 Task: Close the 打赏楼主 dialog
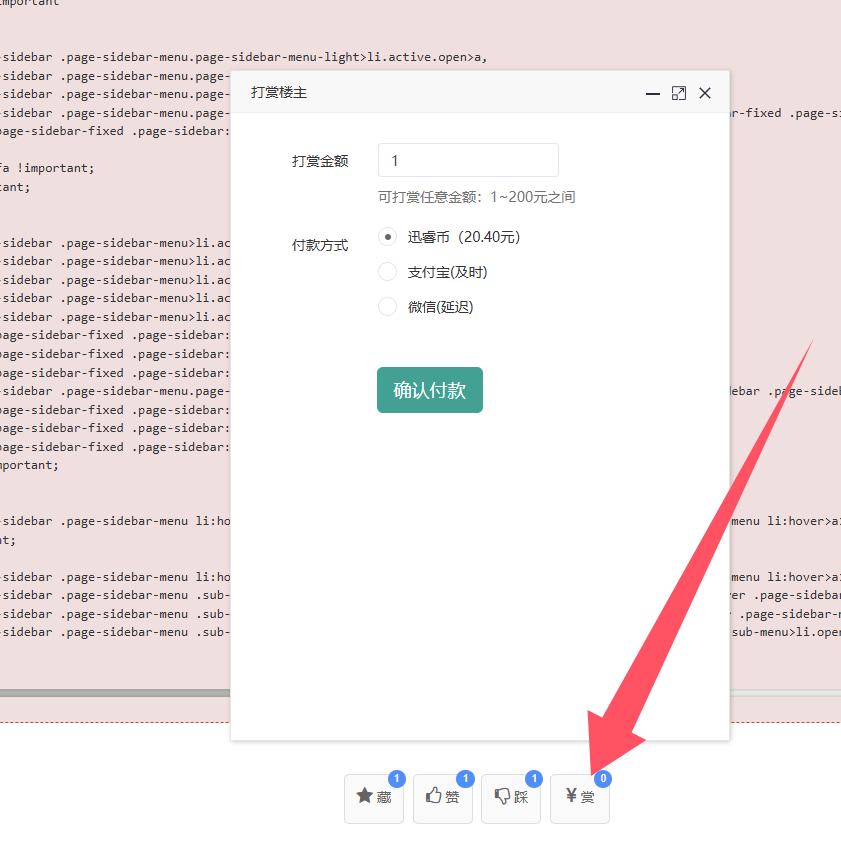click(x=705, y=93)
